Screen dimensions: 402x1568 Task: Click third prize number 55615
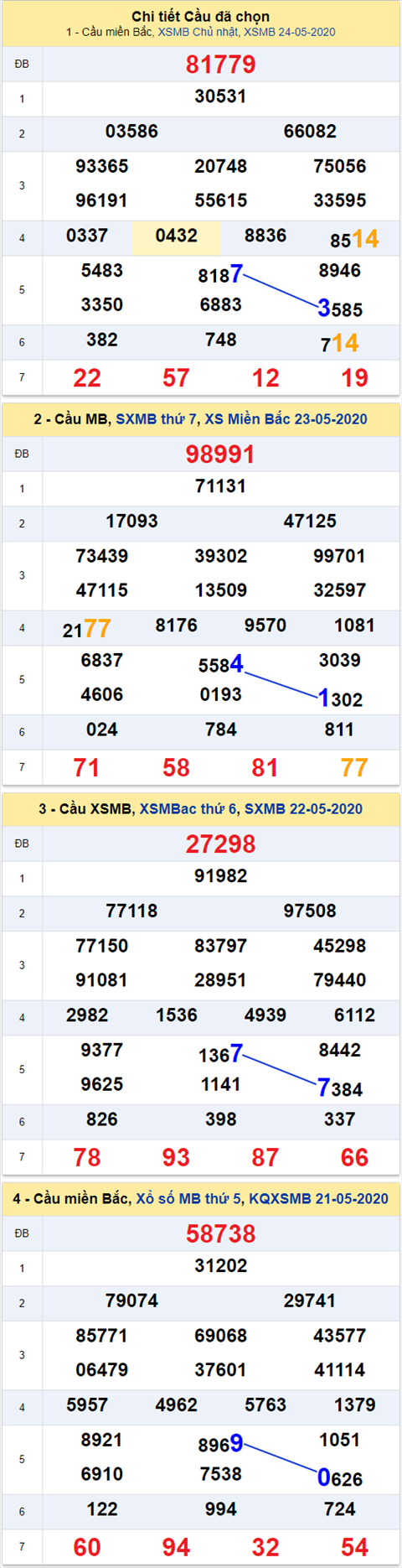pyautogui.click(x=221, y=200)
